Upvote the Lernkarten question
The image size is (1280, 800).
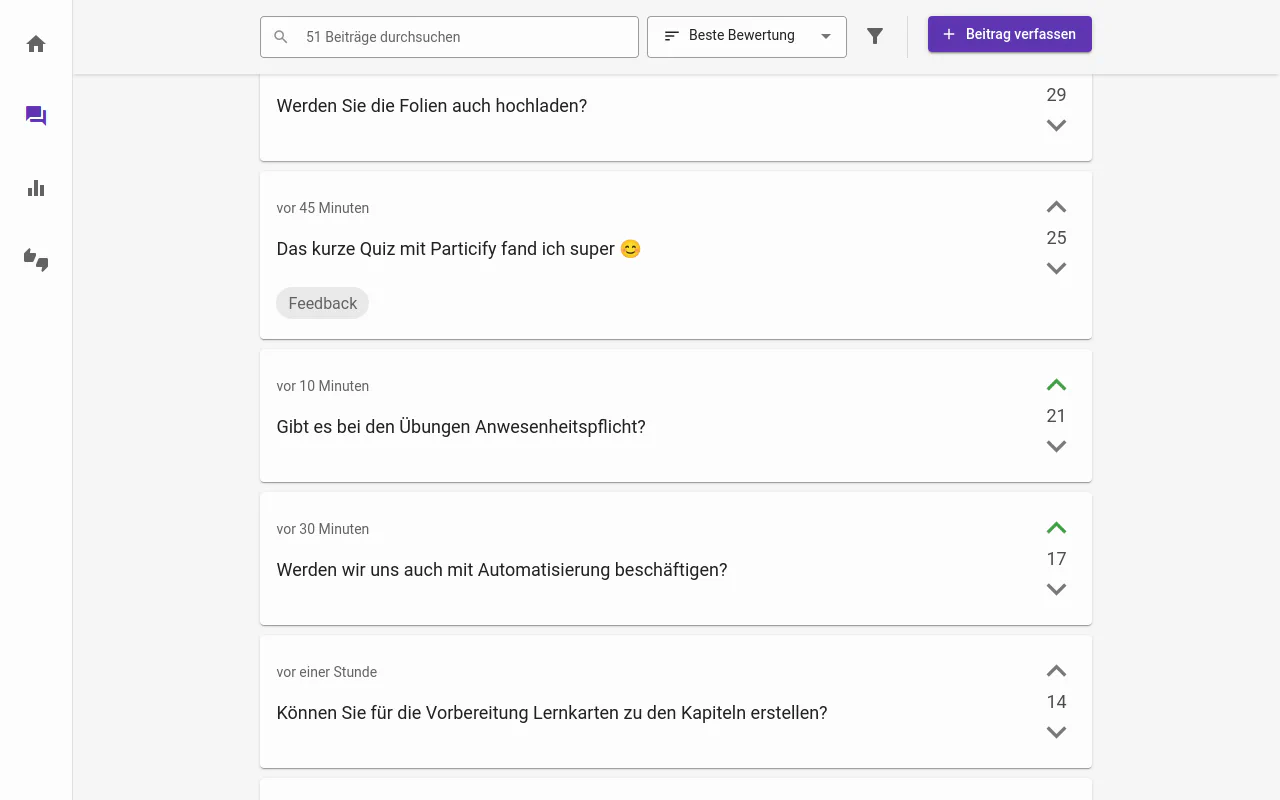(x=1056, y=671)
